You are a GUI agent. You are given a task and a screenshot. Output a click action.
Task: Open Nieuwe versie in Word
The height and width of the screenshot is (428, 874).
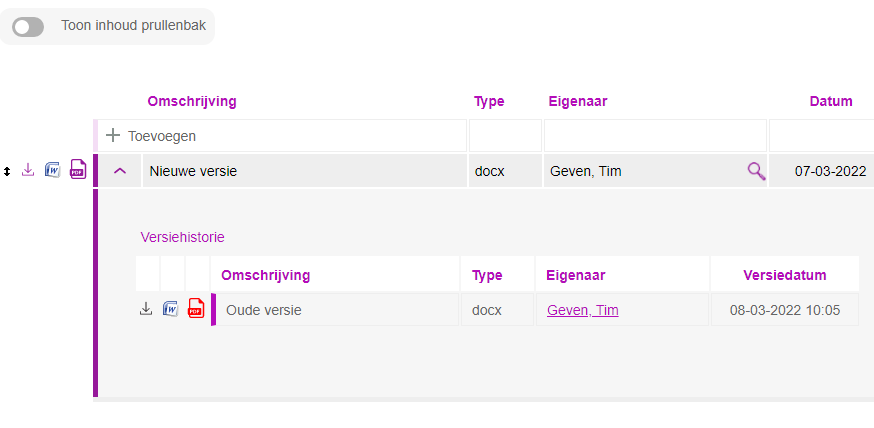tap(52, 169)
